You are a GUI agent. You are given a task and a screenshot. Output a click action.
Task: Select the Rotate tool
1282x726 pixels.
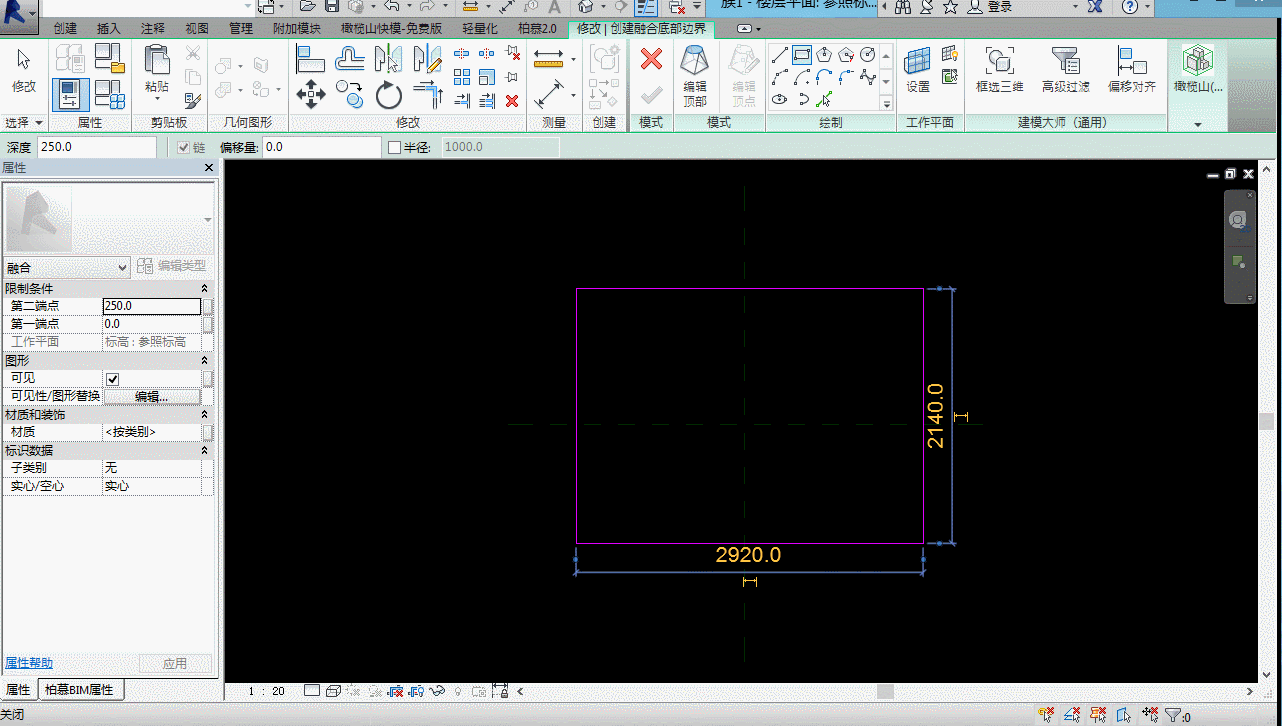click(x=389, y=95)
